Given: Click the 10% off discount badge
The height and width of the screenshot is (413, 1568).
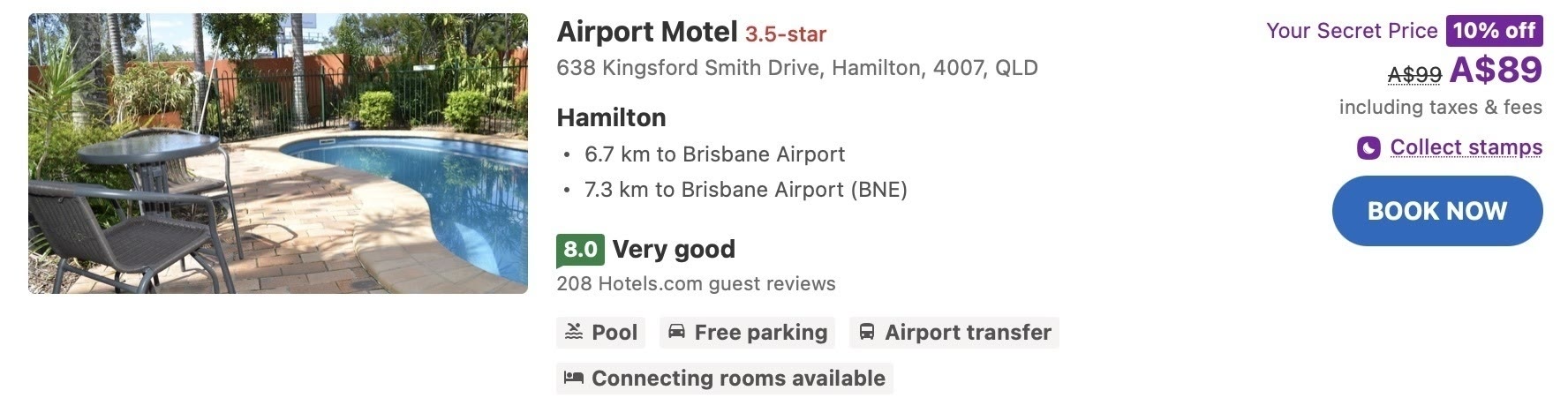Looking at the screenshot, I should [1494, 31].
